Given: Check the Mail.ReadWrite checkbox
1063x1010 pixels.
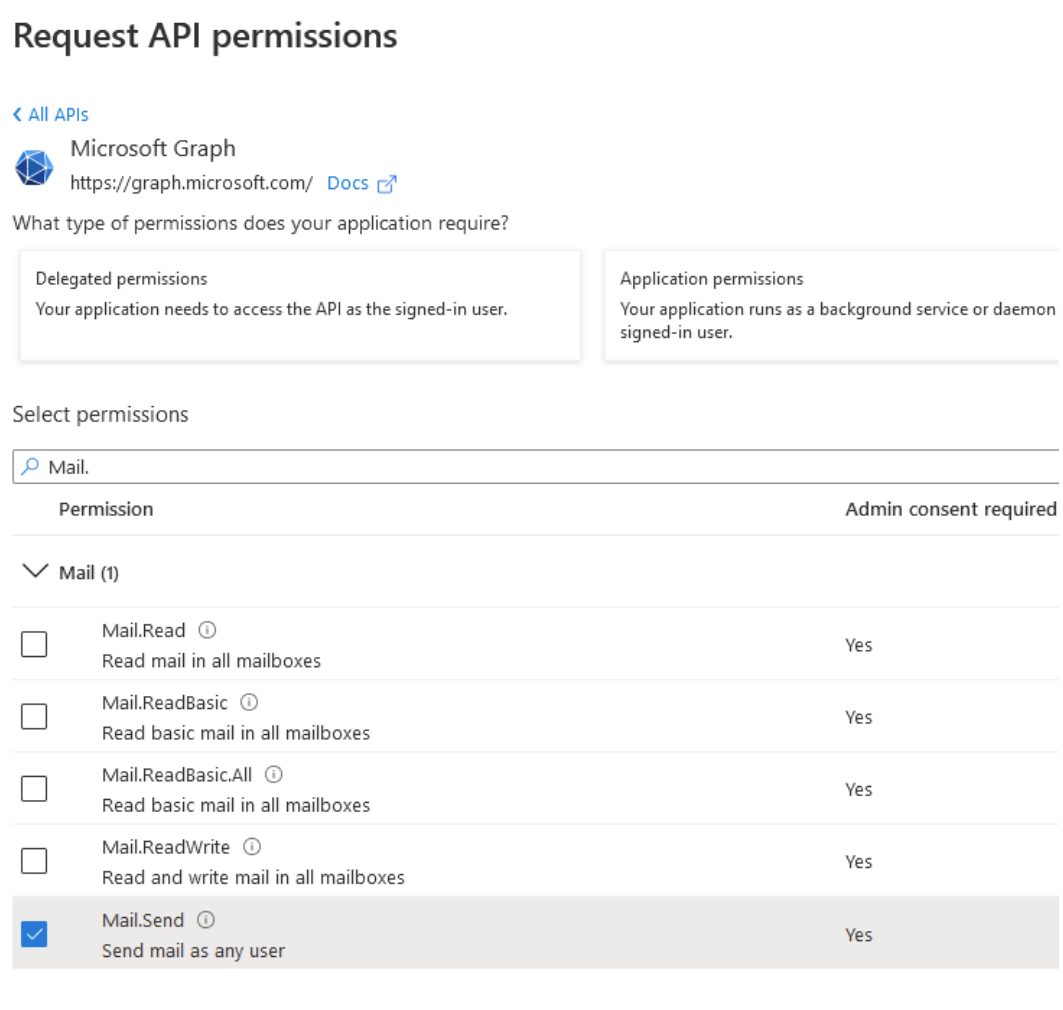Looking at the screenshot, I should (34, 861).
